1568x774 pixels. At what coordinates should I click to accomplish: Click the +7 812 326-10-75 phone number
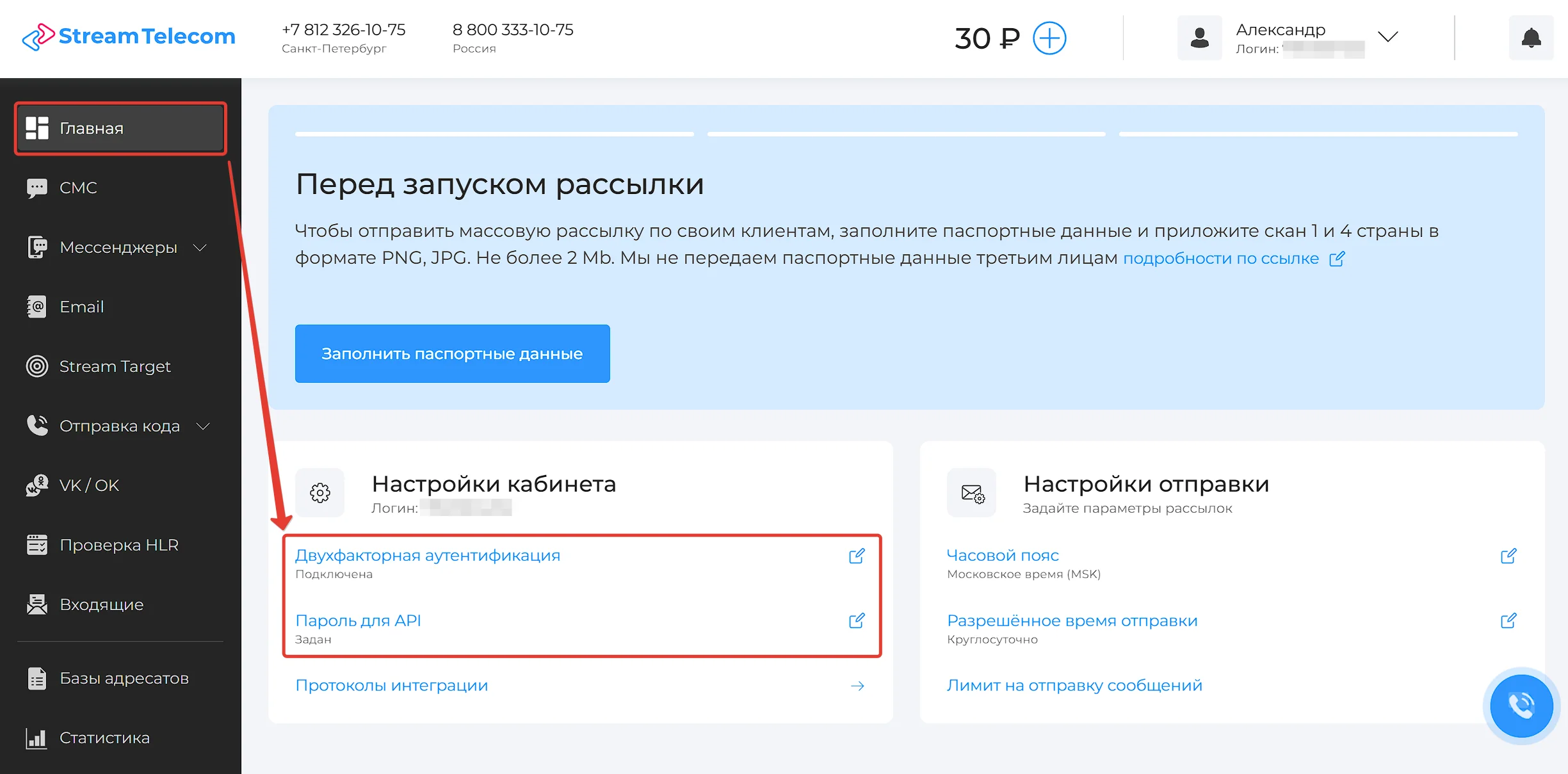[344, 29]
